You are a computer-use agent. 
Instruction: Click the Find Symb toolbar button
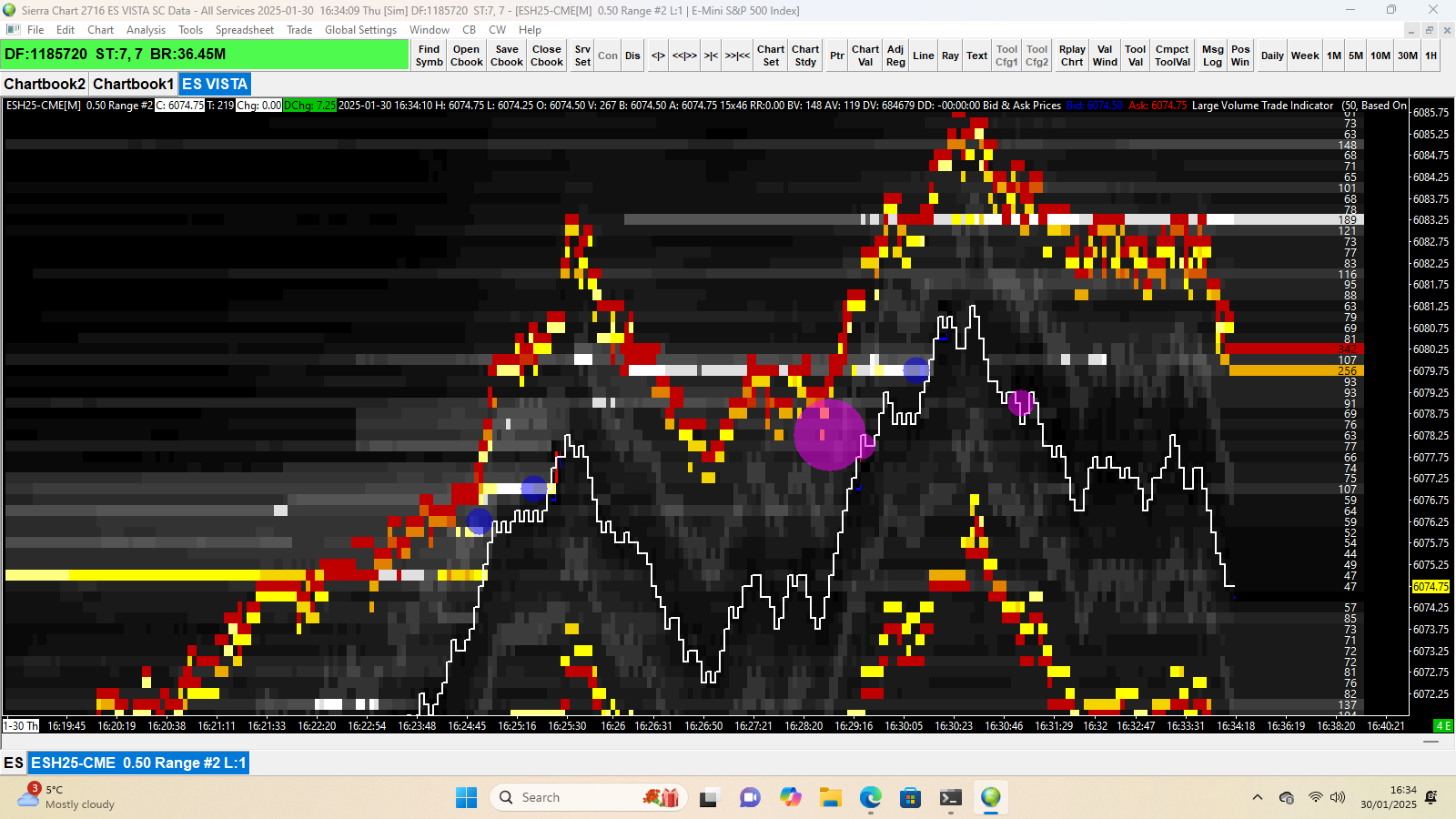tap(430, 56)
